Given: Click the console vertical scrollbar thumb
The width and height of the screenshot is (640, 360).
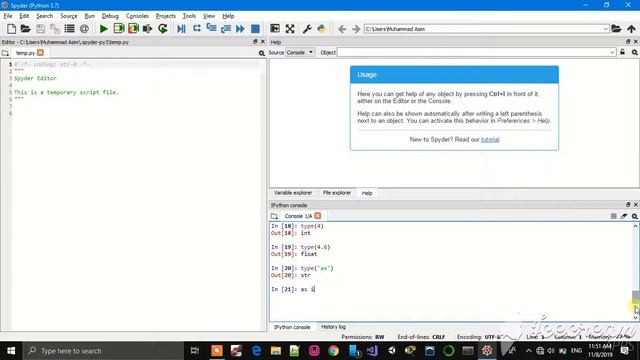Looking at the screenshot, I should click(x=636, y=298).
